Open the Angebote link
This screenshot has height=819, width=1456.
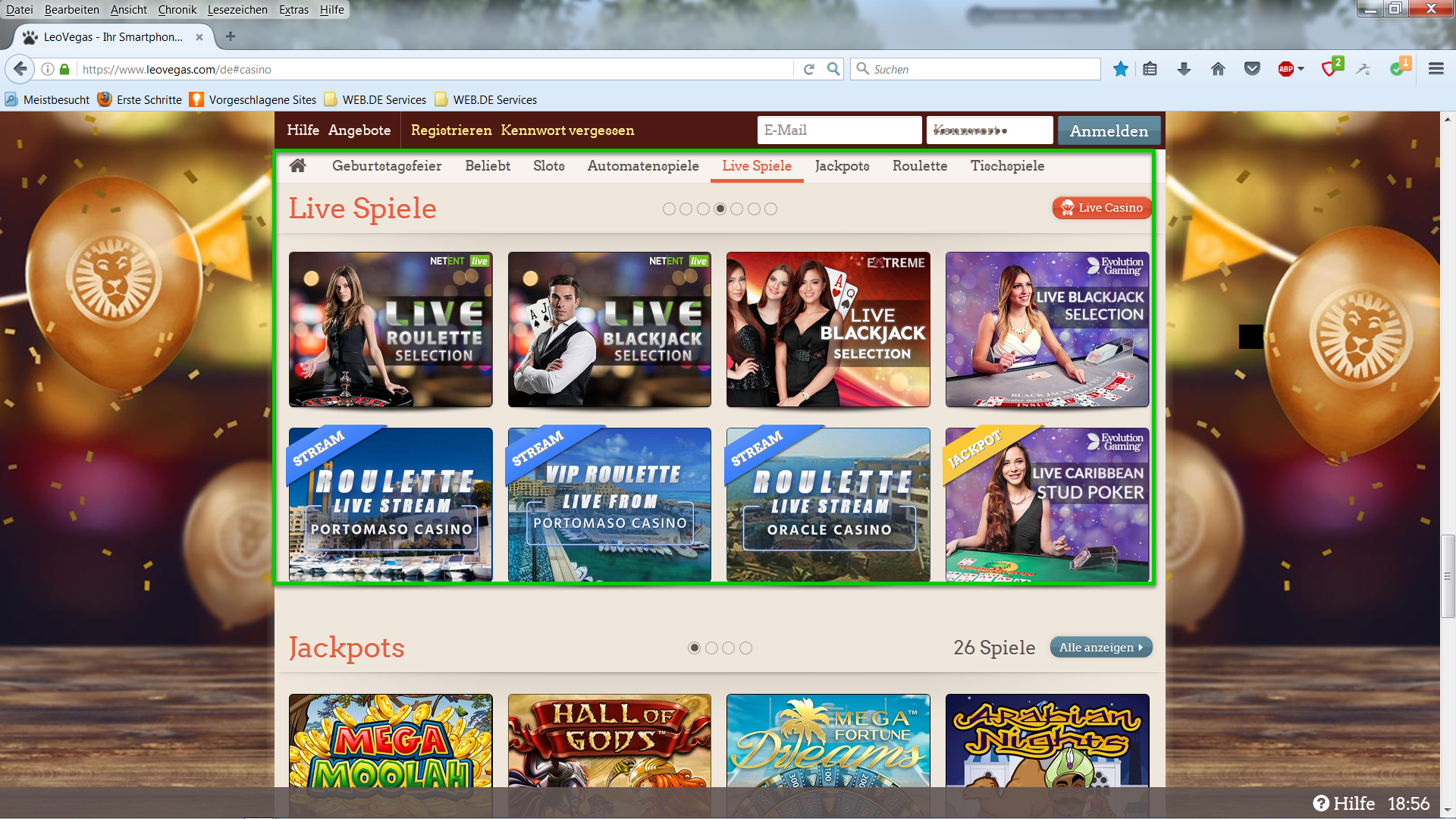pyautogui.click(x=359, y=130)
